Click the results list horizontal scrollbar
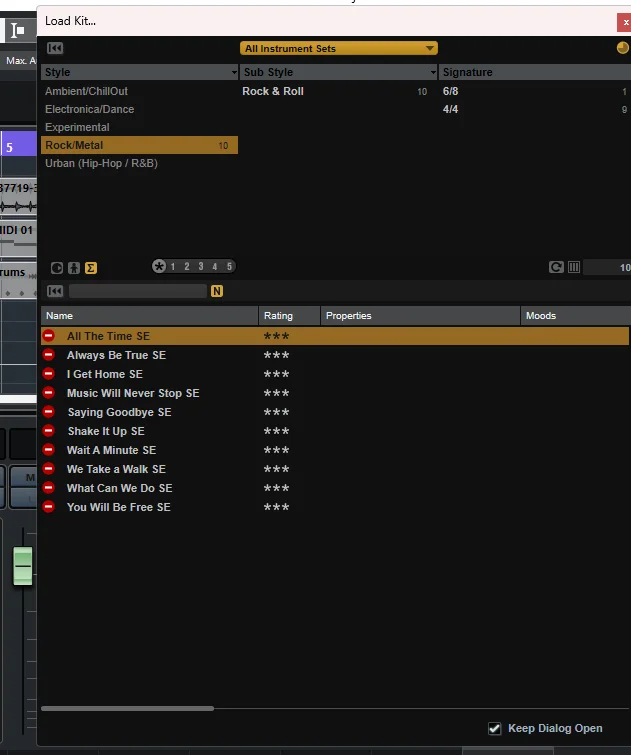 [128, 708]
